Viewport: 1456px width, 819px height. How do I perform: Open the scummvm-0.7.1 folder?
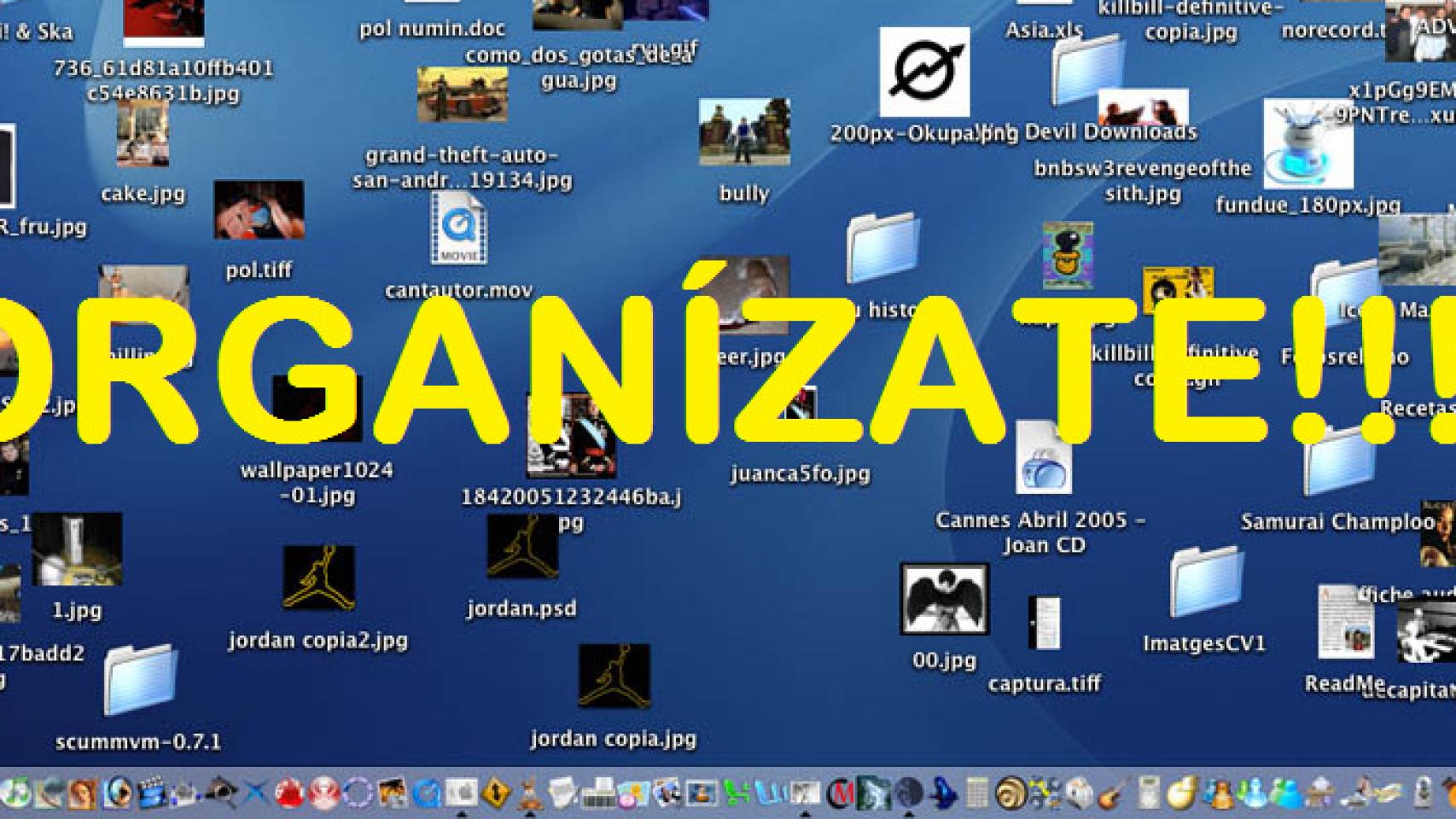[x=140, y=680]
